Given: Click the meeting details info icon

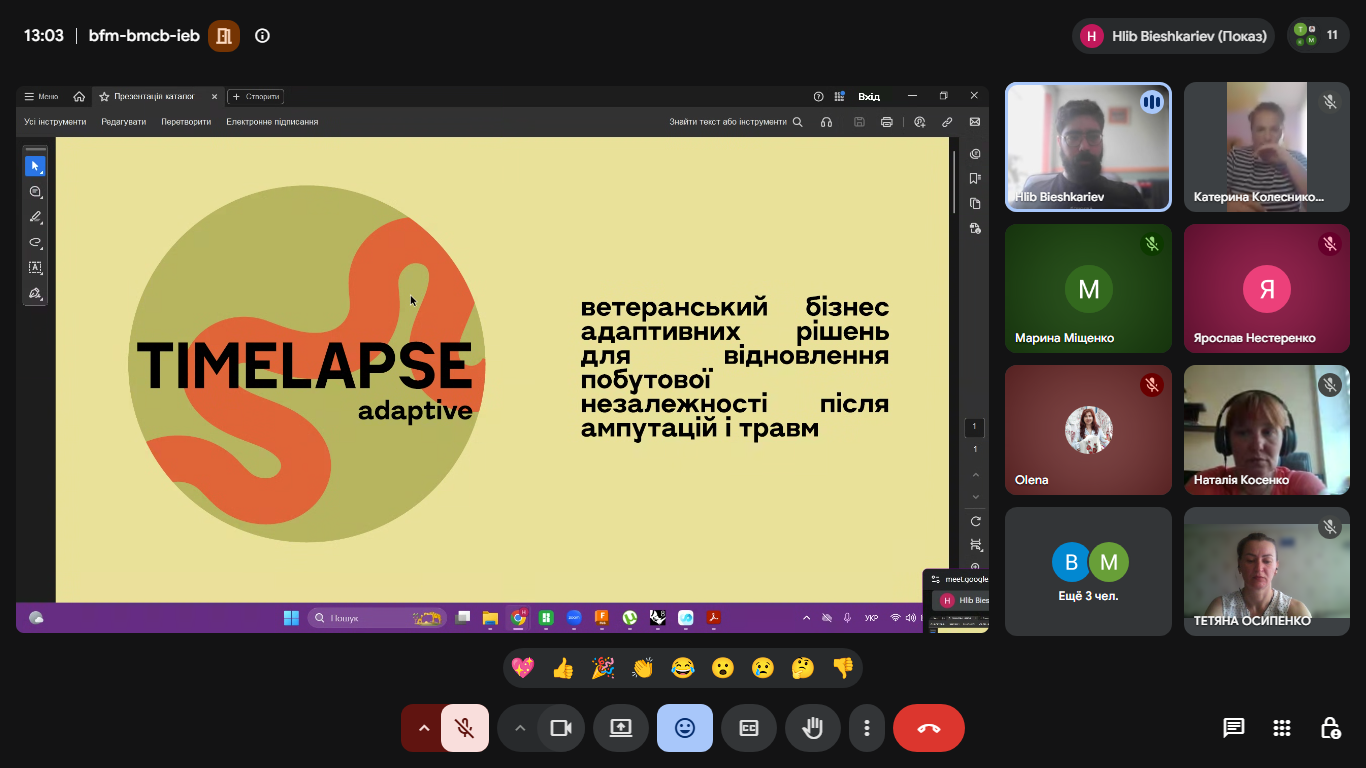Looking at the screenshot, I should [263, 36].
